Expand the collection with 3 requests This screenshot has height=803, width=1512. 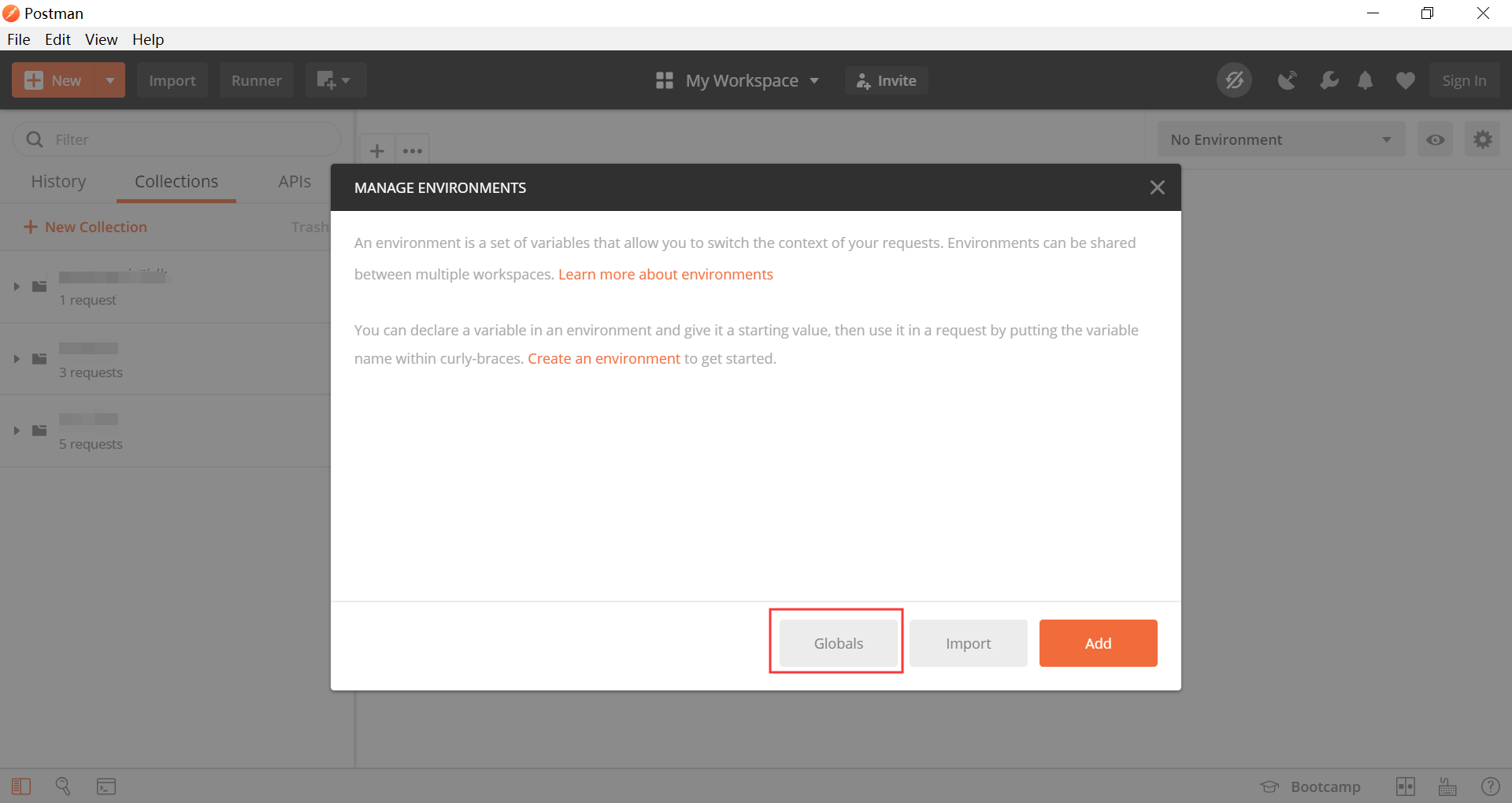click(17, 359)
